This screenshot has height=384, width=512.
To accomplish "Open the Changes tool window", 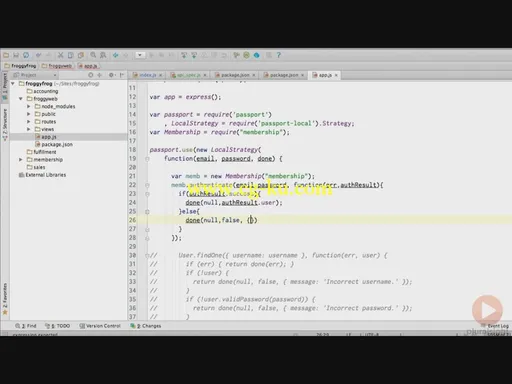I will [x=146, y=326].
